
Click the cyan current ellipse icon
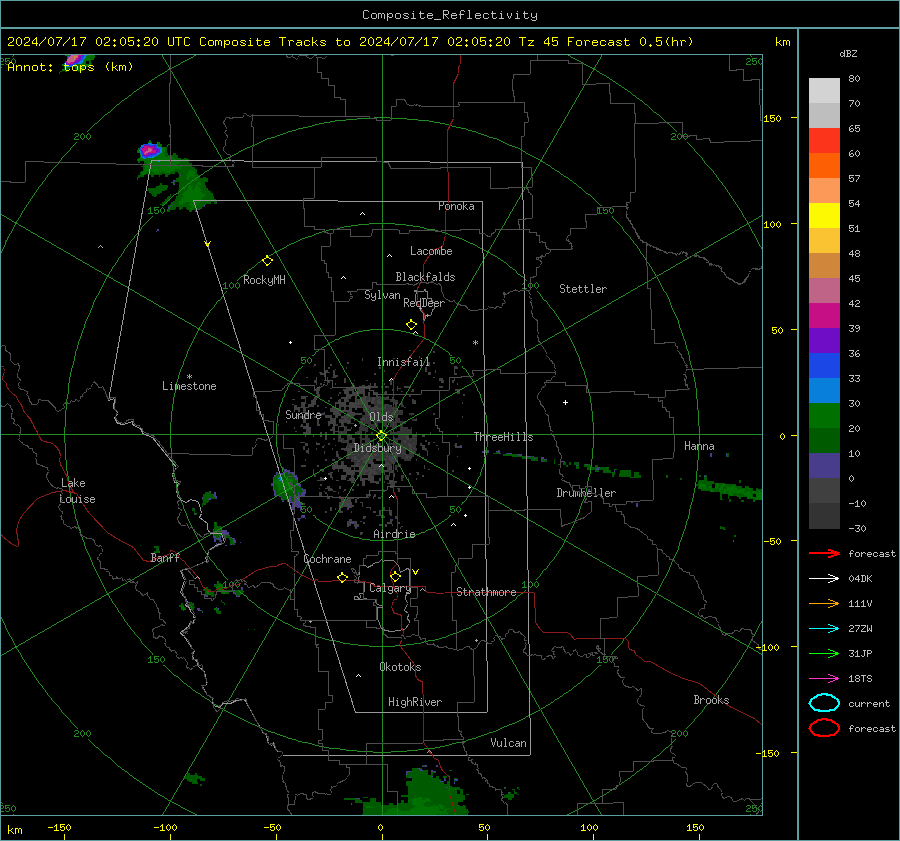tap(824, 703)
